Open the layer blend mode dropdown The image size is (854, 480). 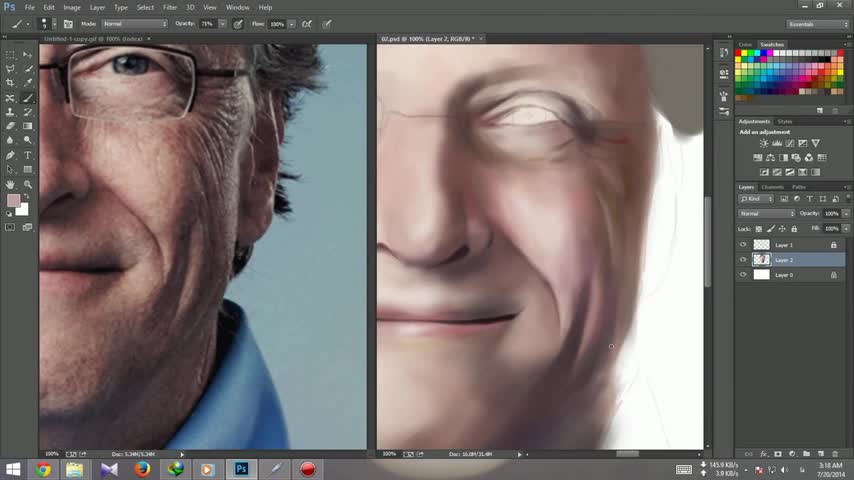tap(767, 214)
